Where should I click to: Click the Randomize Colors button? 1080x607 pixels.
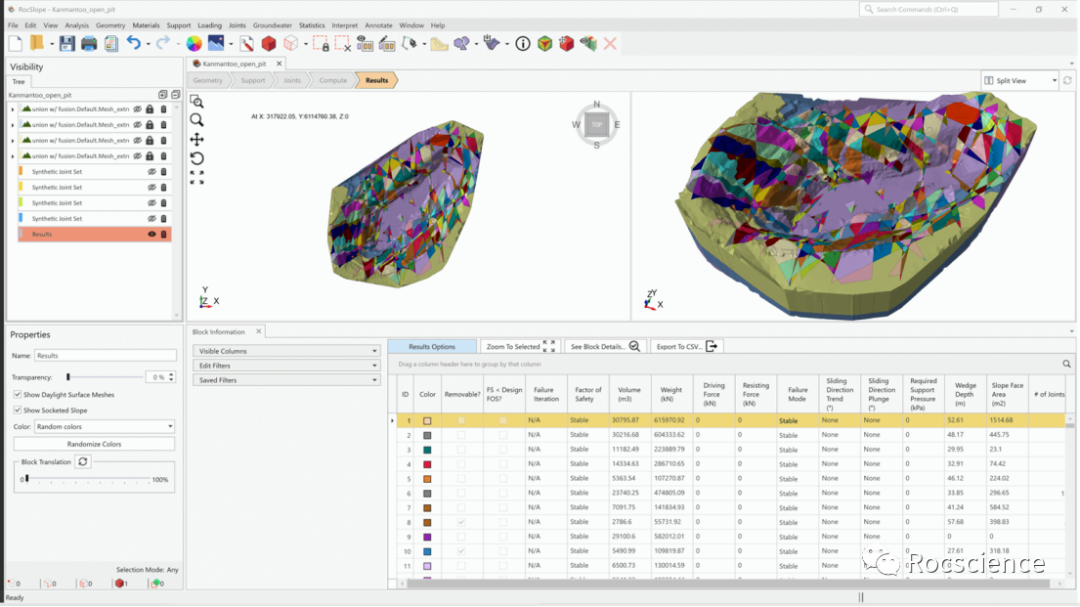pyautogui.click(x=94, y=444)
